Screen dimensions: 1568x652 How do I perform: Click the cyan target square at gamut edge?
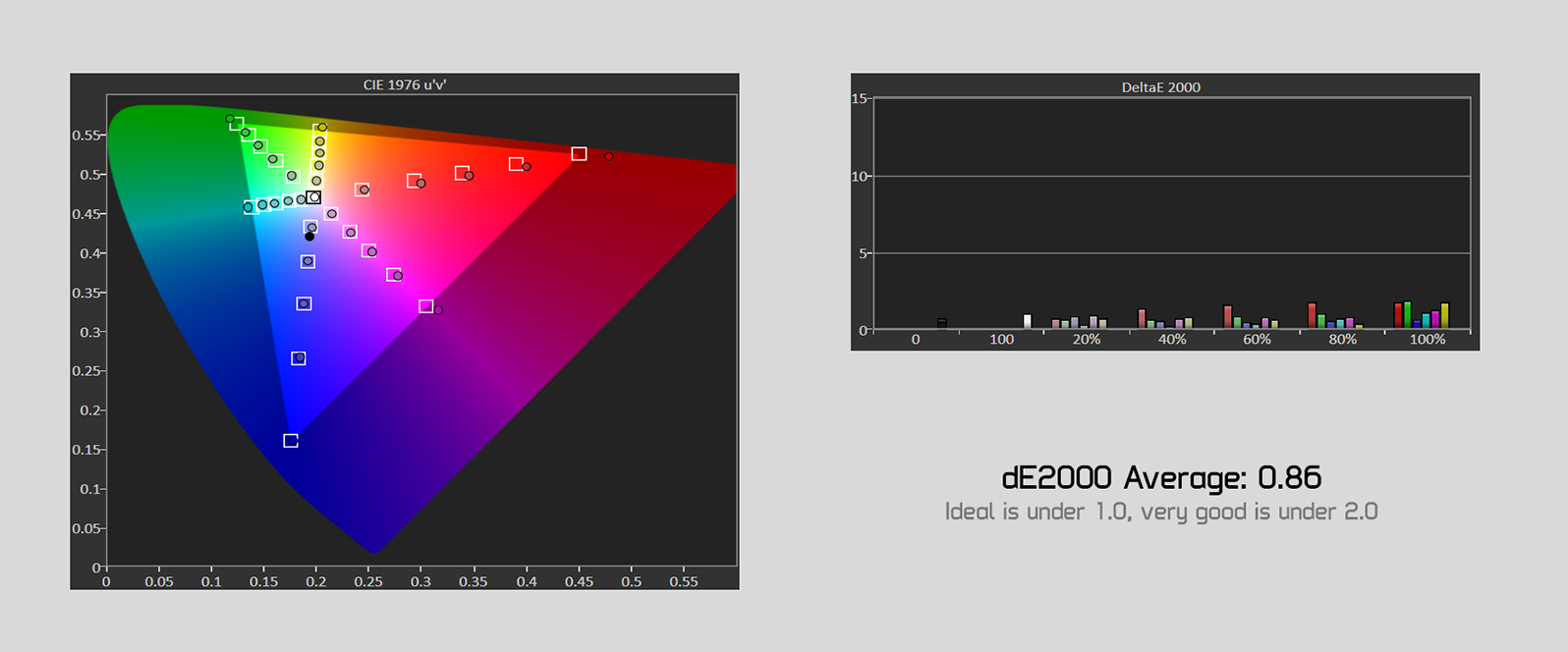click(x=252, y=207)
